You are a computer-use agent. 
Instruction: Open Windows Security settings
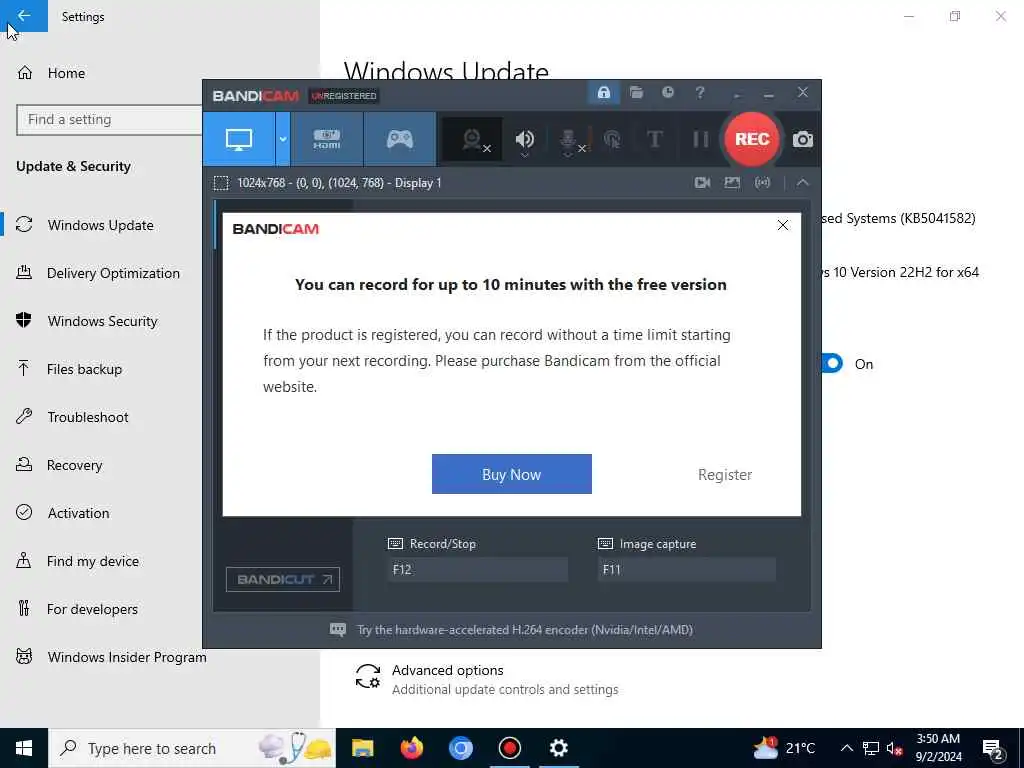pos(101,321)
